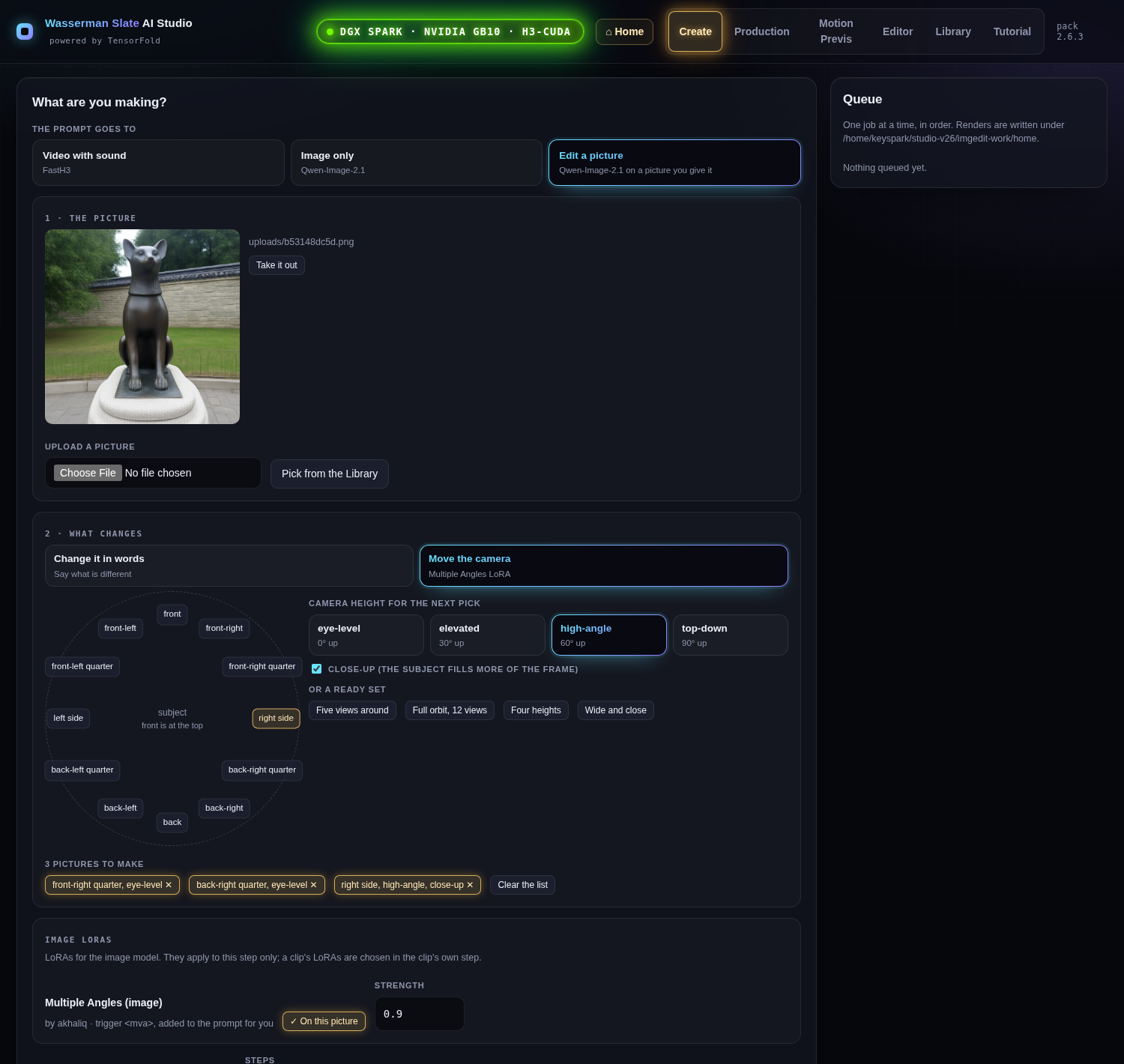The width and height of the screenshot is (1124, 1064).
Task: Add the Full orbit, 12 views set
Action: (x=450, y=710)
